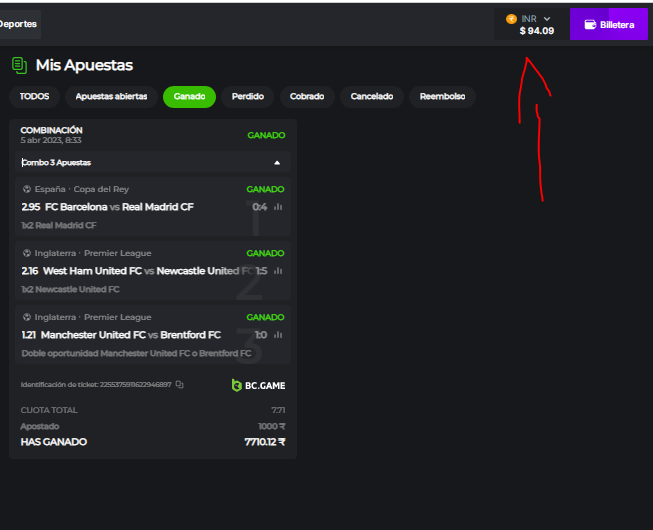
Task: Switch to Apuestas abiertas filter
Action: pos(111,97)
